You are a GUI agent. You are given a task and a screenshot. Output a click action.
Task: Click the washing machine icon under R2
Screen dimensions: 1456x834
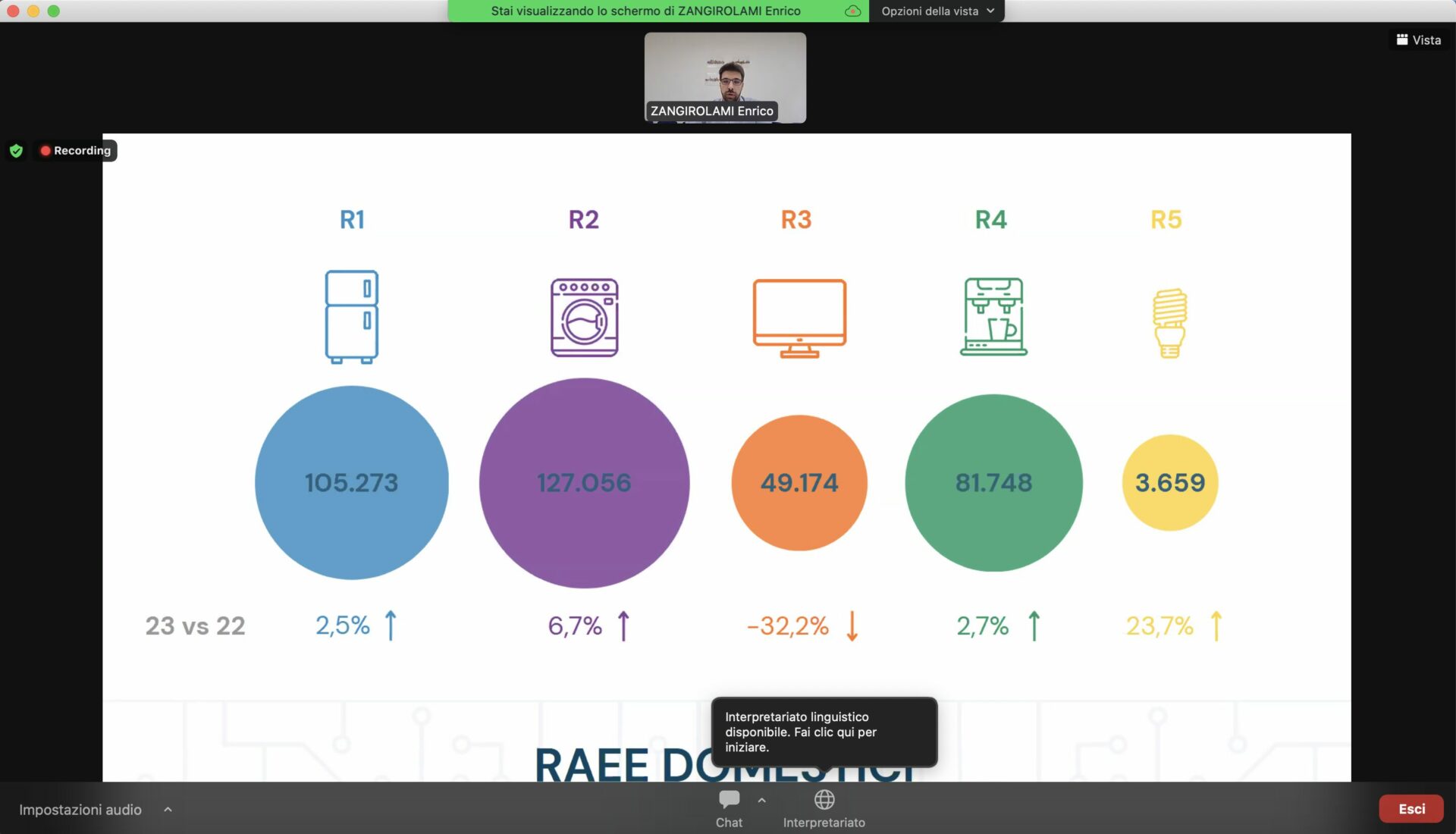(x=584, y=318)
